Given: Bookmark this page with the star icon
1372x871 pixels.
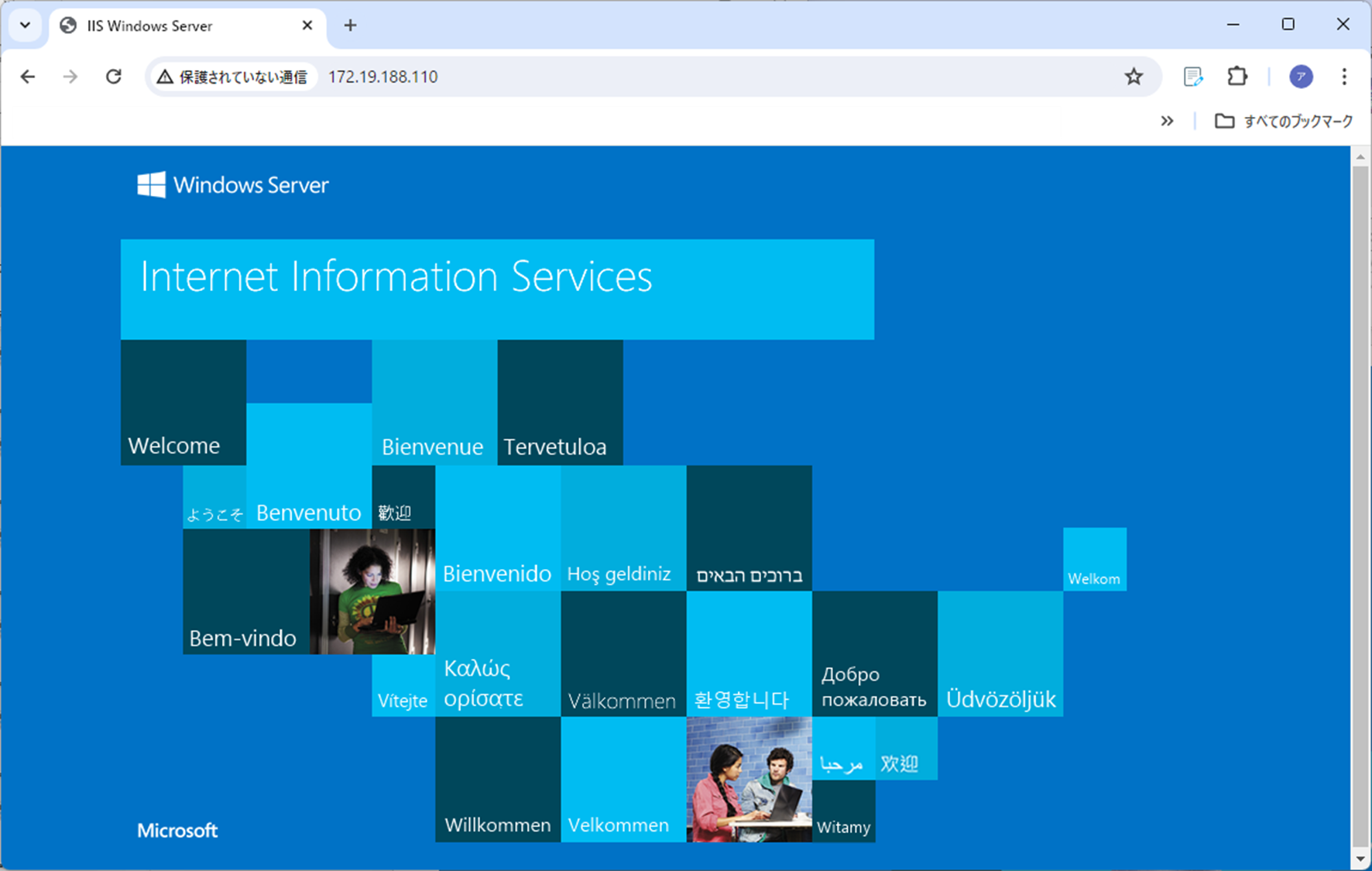Looking at the screenshot, I should [1134, 77].
